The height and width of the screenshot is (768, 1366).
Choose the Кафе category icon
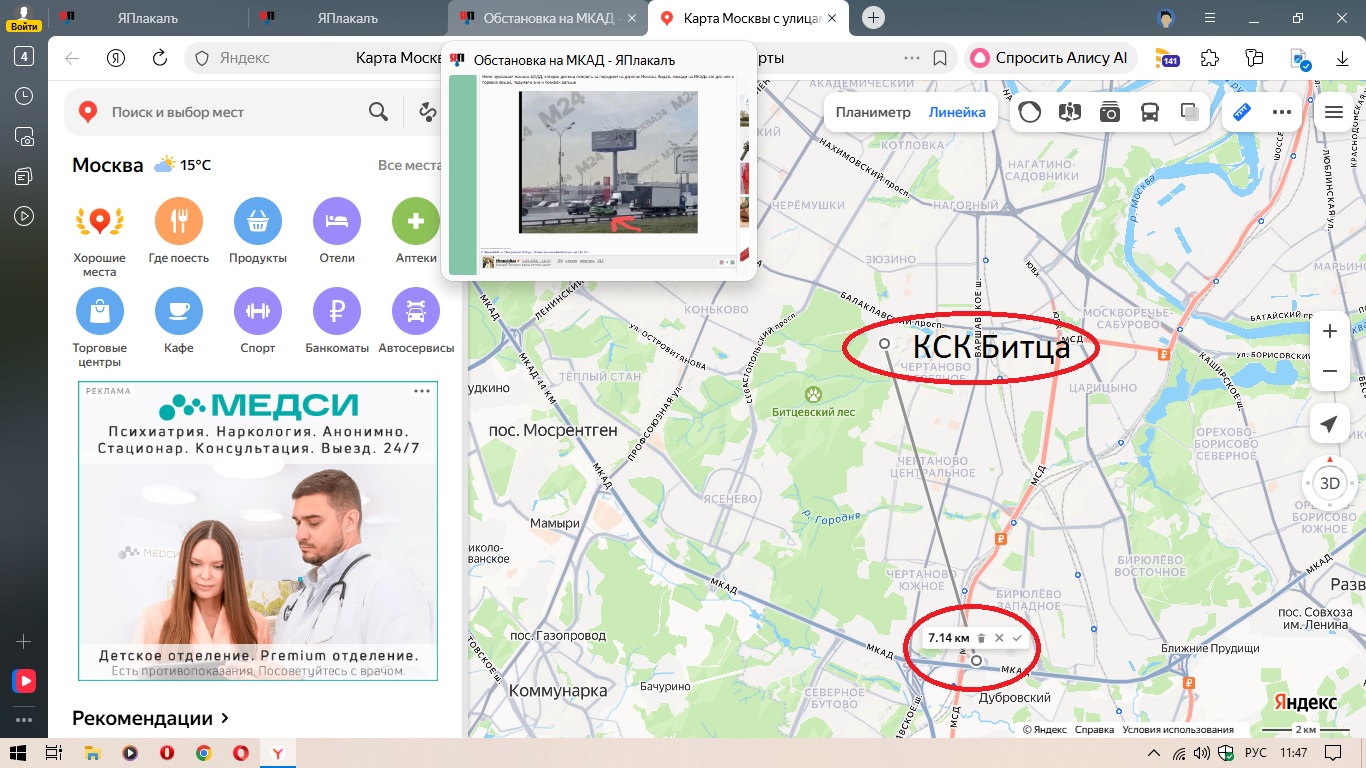click(x=179, y=312)
